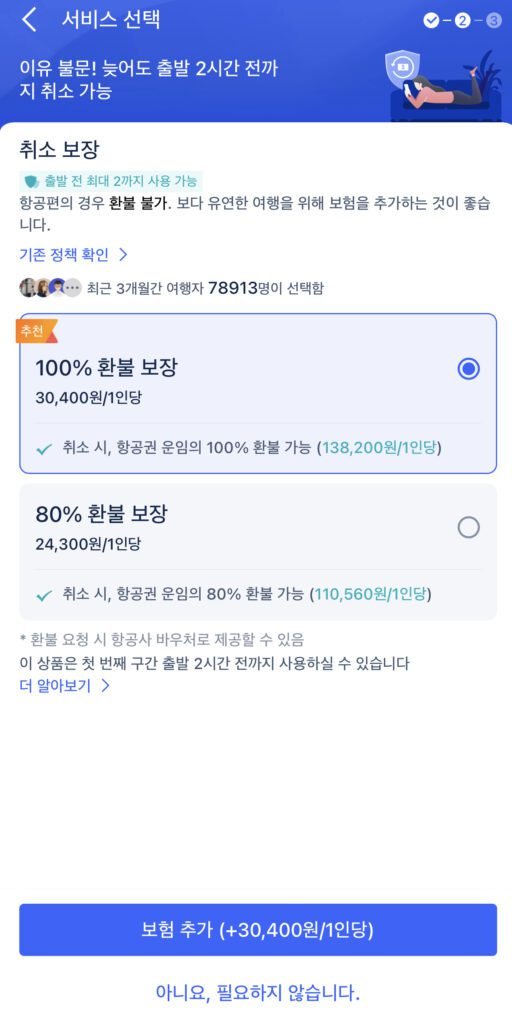The height and width of the screenshot is (1024, 512).
Task: Tap the shield illustration in the banner
Action: (402, 68)
